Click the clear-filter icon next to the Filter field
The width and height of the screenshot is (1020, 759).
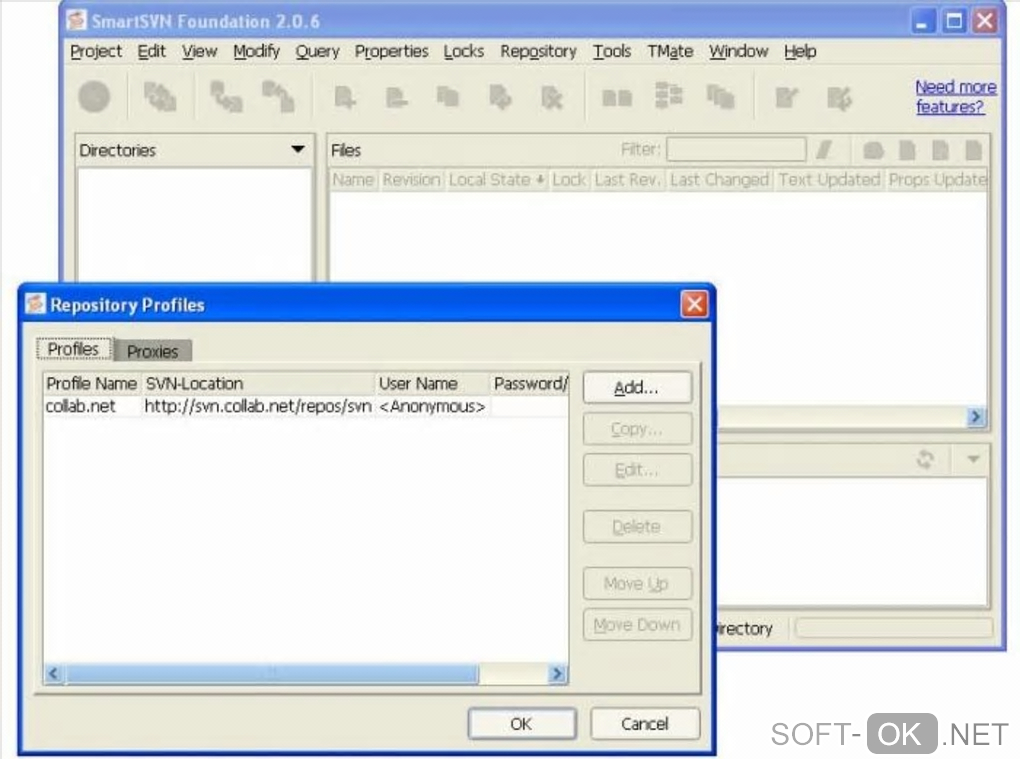coord(824,150)
